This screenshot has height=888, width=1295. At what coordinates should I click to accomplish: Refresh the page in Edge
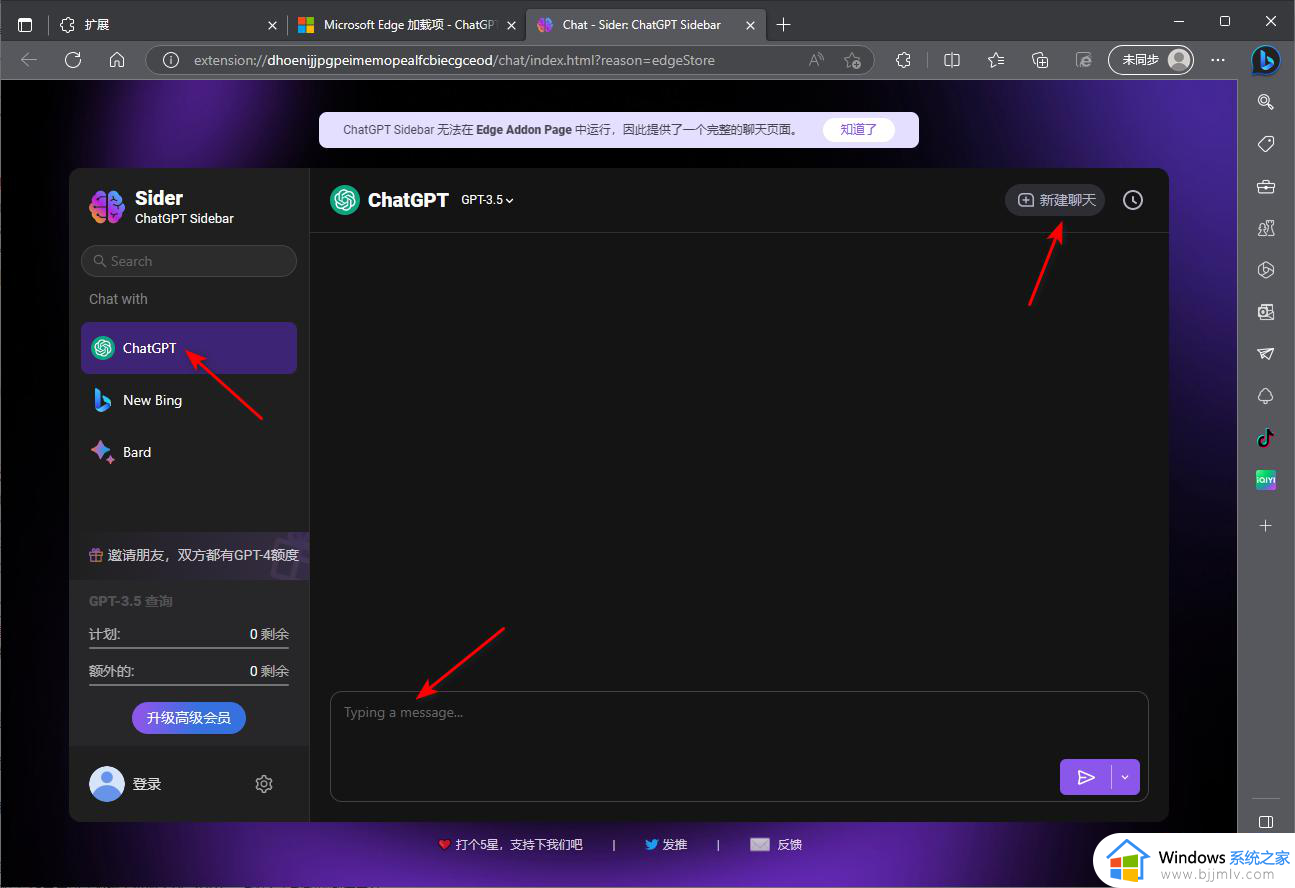[73, 60]
